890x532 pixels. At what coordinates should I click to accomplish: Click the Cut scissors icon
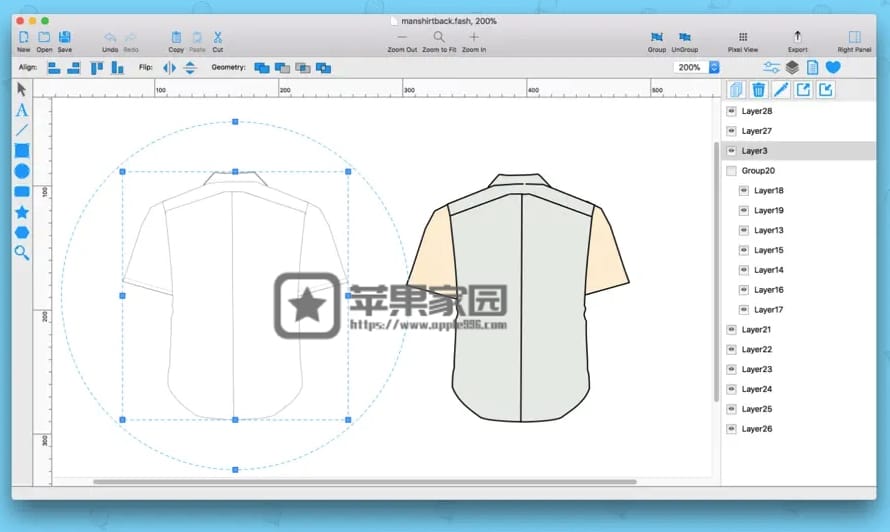pos(217,37)
